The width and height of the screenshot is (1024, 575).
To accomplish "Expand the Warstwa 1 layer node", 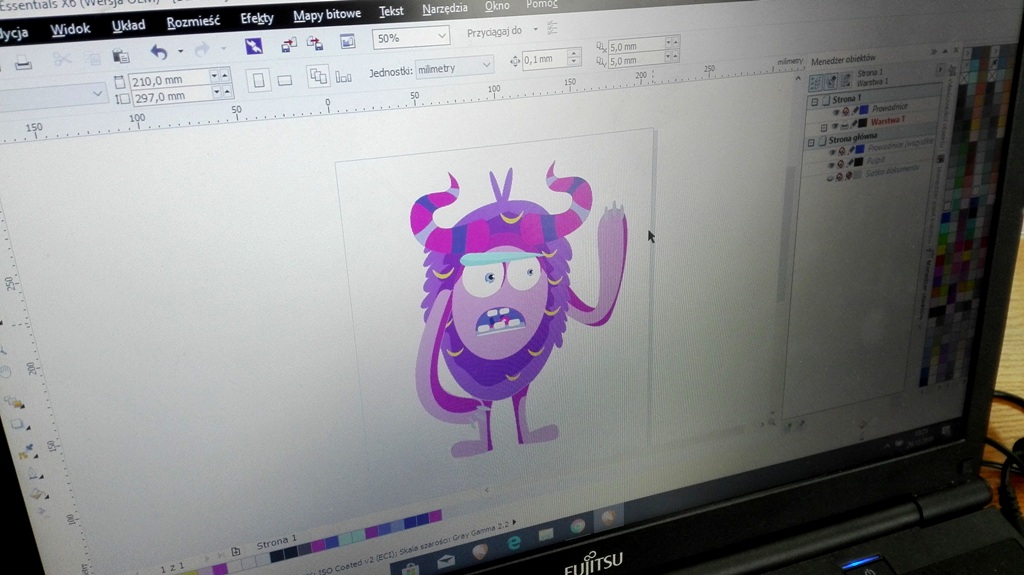I will (824, 127).
